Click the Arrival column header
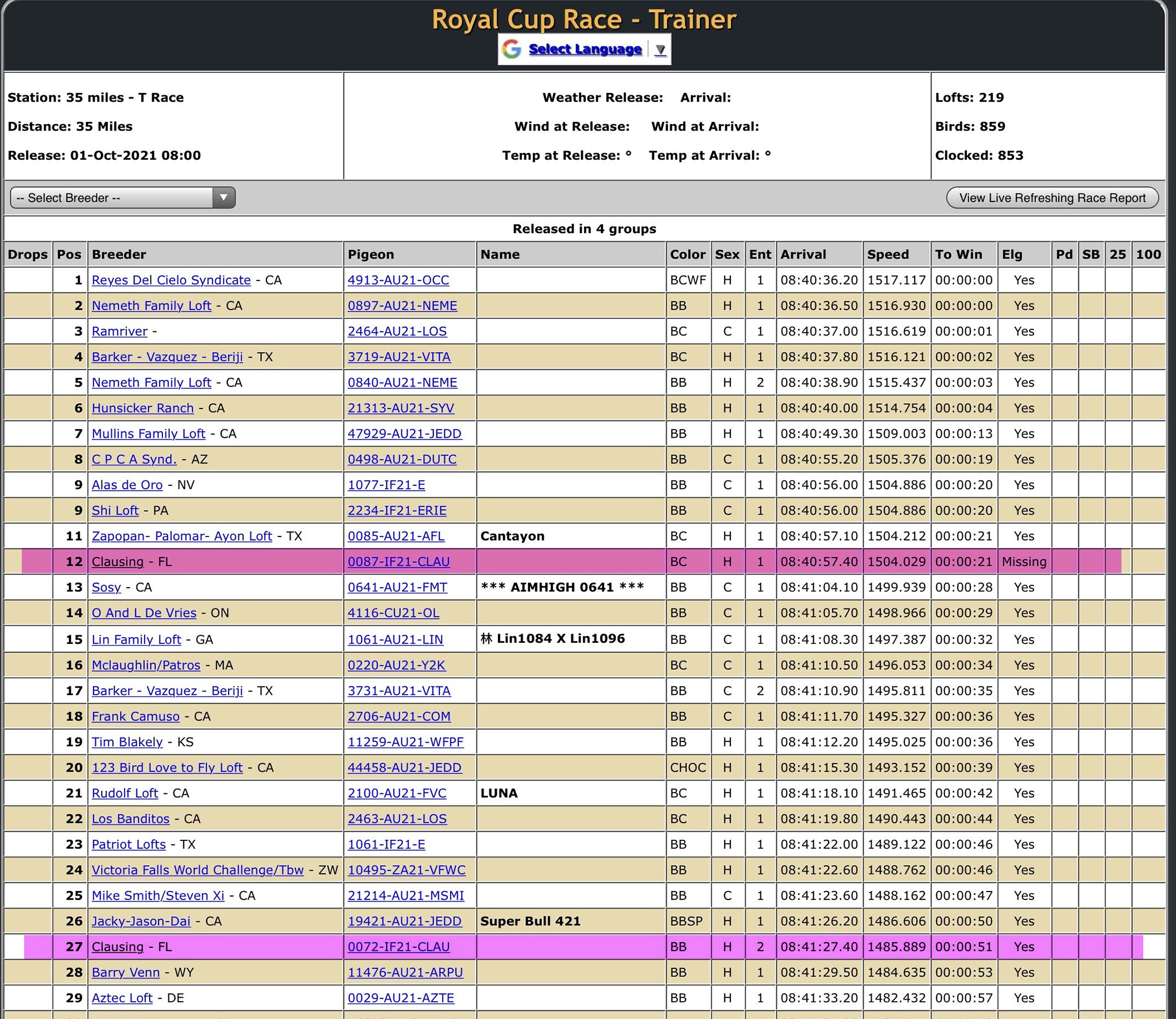Viewport: 1176px width, 1019px height. 803,254
